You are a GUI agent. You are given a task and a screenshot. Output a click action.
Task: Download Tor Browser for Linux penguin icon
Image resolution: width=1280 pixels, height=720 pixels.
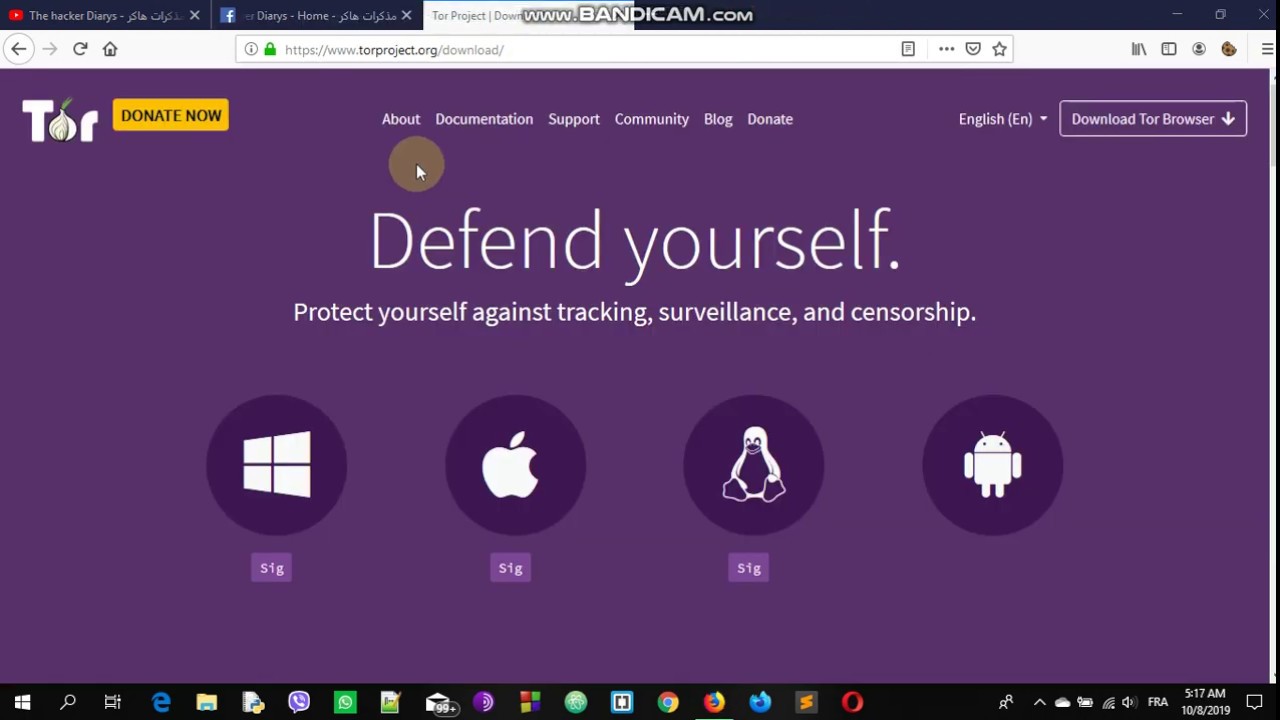pyautogui.click(x=754, y=465)
